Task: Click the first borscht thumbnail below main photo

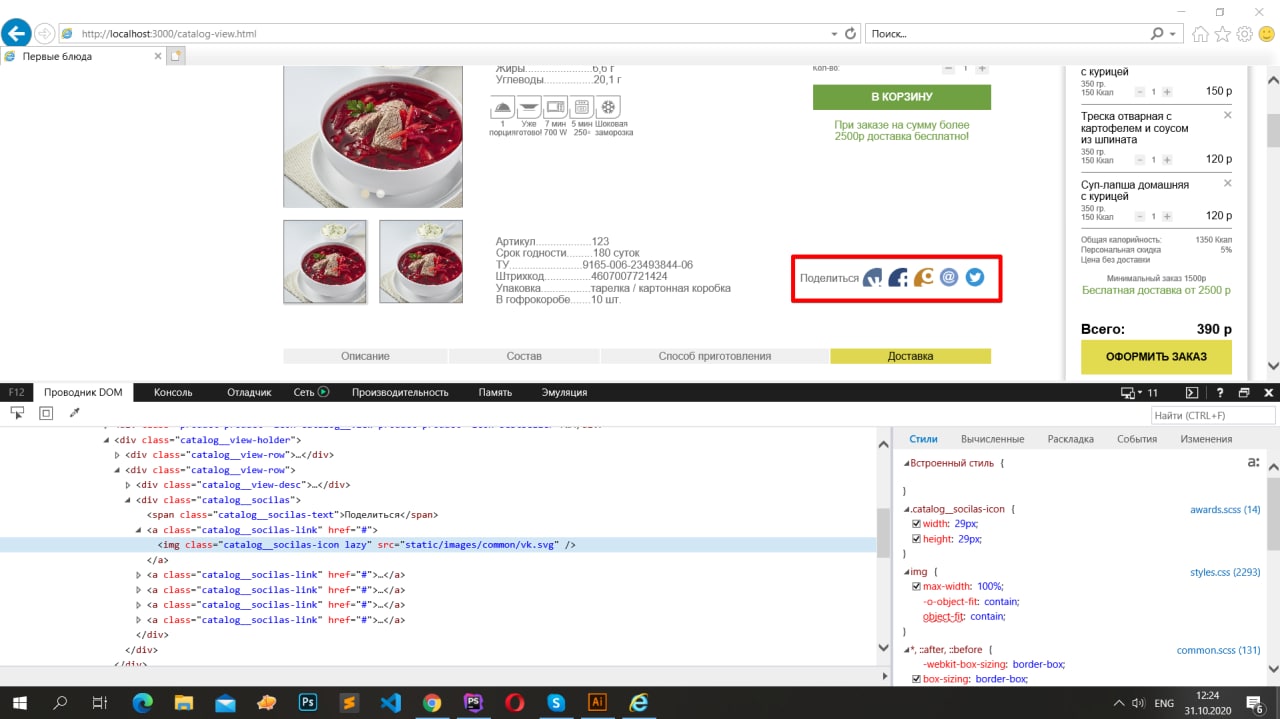Action: (325, 261)
